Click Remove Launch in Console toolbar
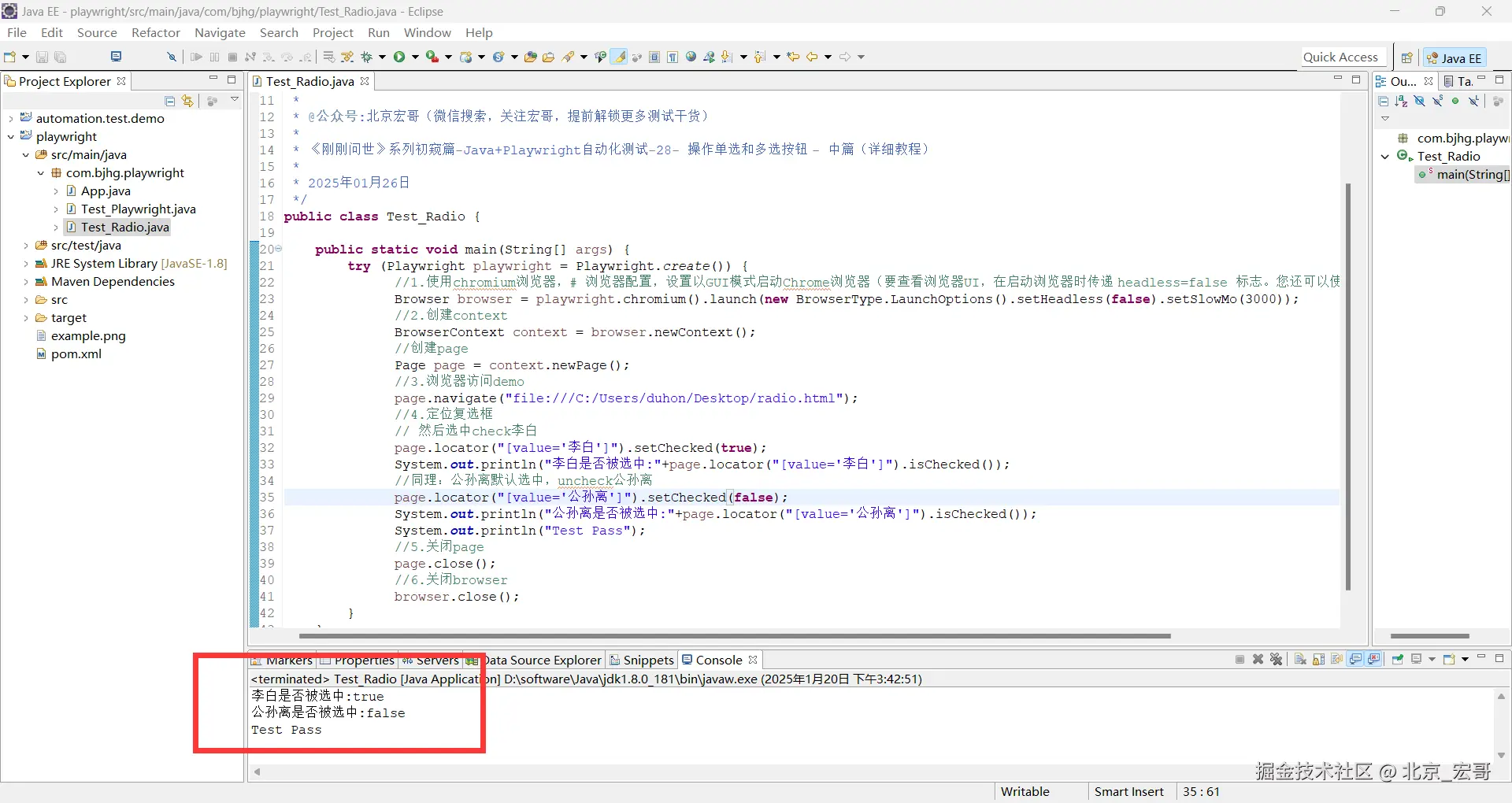1512x803 pixels. (x=1258, y=660)
